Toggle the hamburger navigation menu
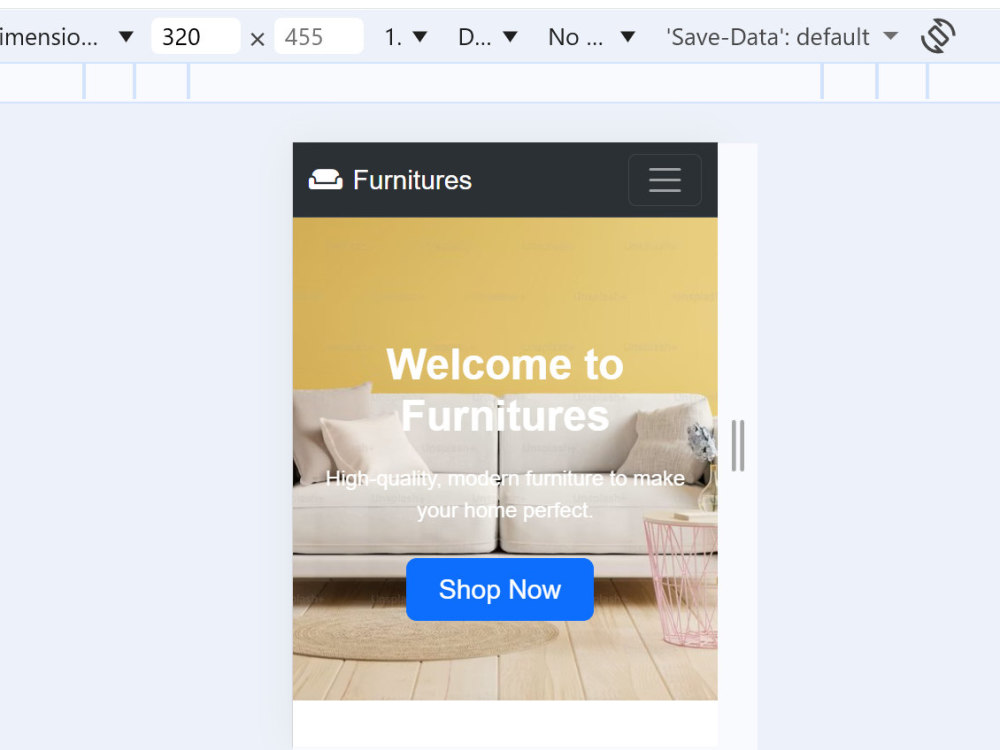This screenshot has height=750, width=1000. pos(665,180)
